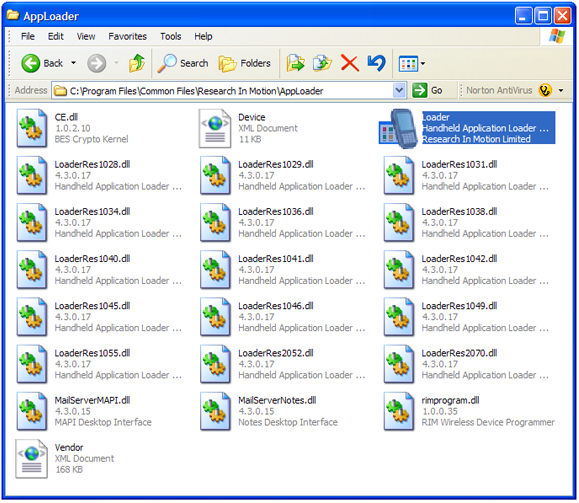Select the Vendor XML document icon

pos(32,459)
